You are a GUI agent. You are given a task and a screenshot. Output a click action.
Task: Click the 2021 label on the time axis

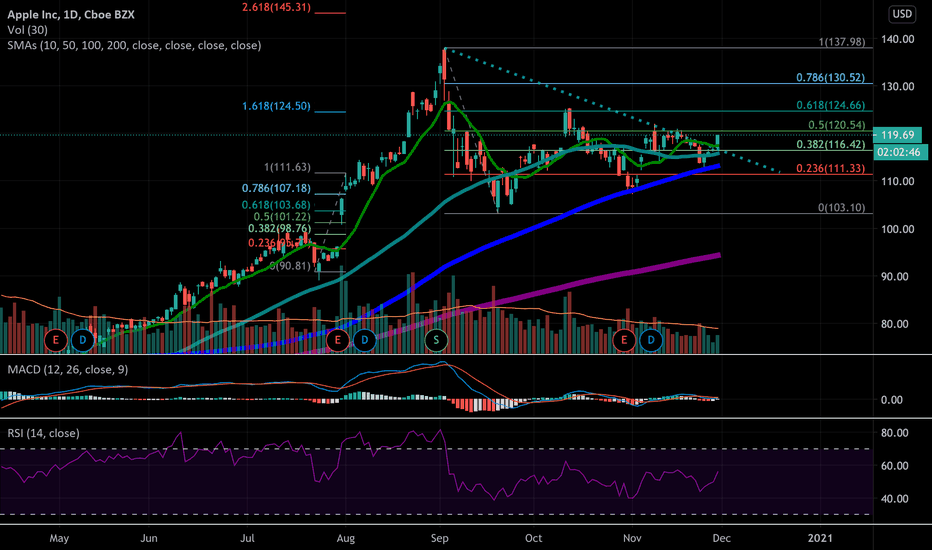tap(820, 538)
